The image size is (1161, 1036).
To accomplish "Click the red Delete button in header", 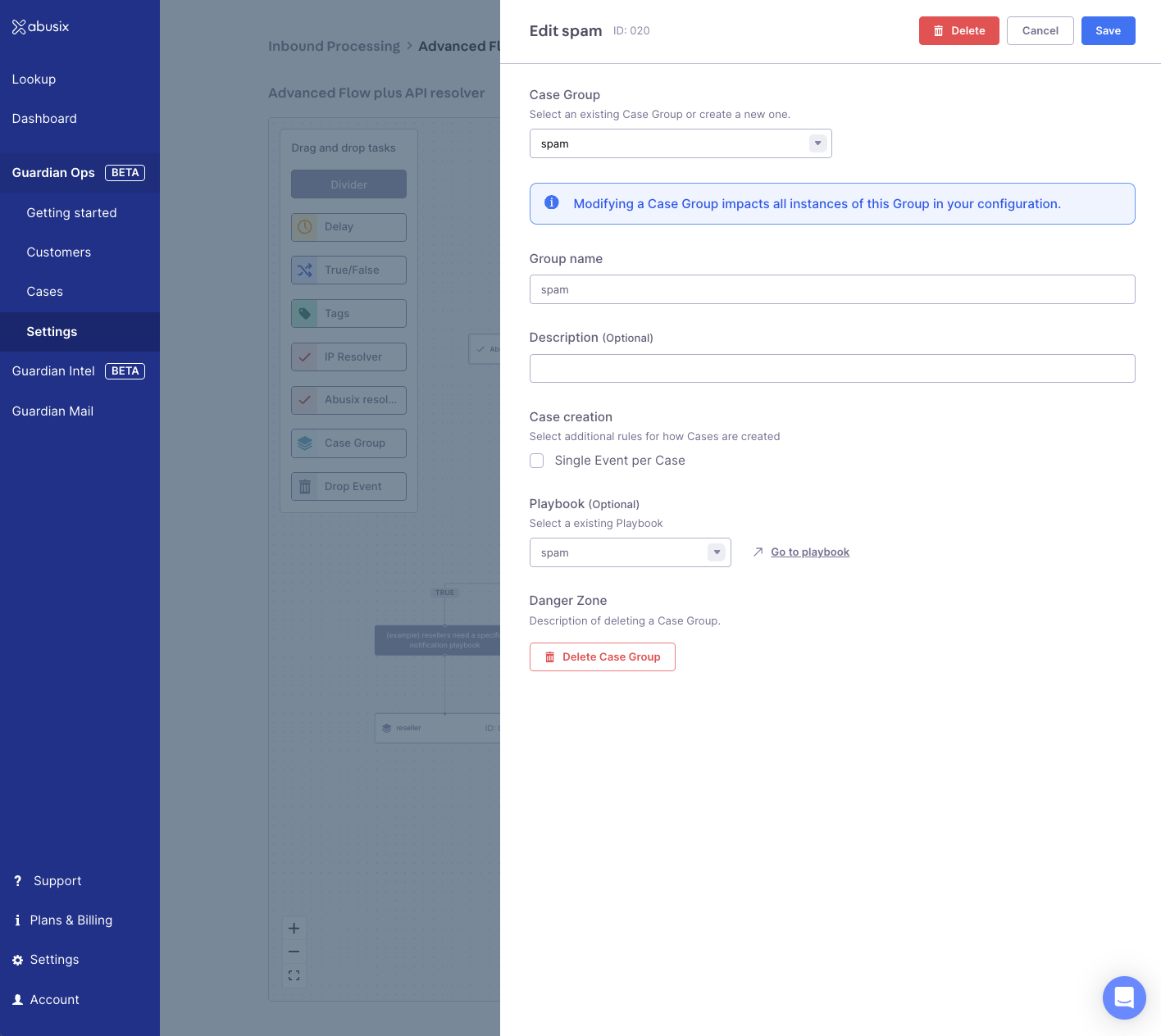I will tap(959, 31).
